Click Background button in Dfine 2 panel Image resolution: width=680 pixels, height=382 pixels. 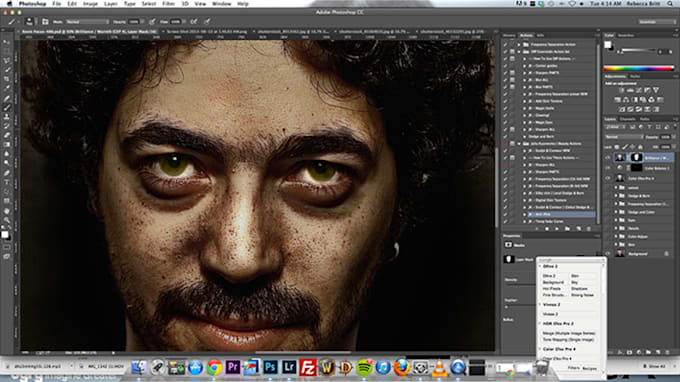553,282
